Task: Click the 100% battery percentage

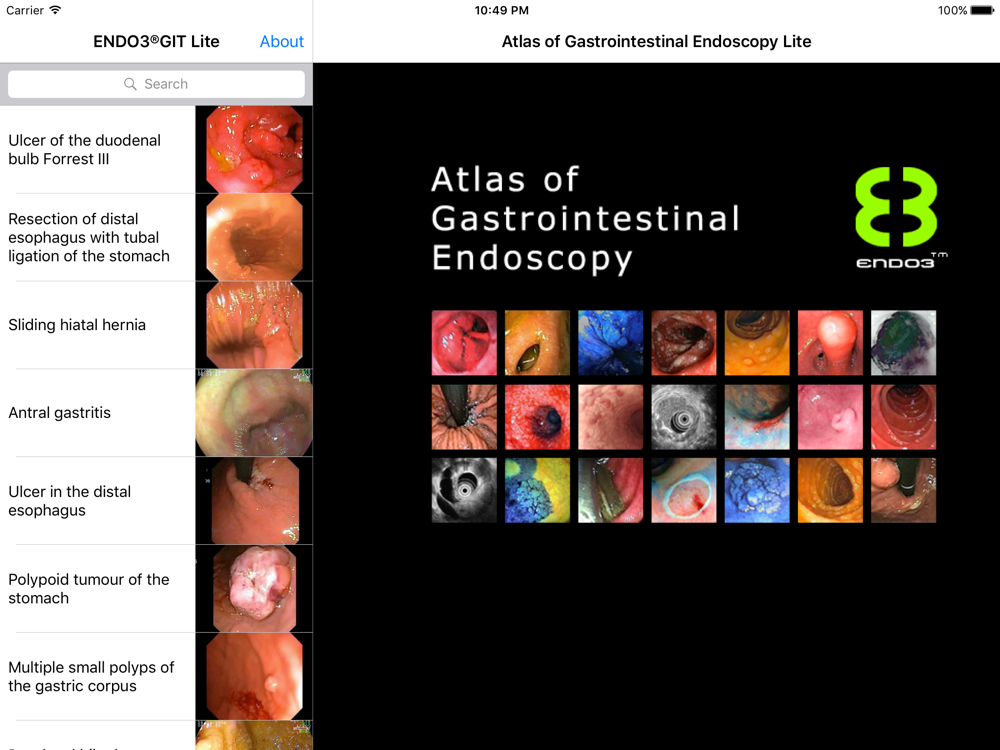Action: (x=953, y=10)
